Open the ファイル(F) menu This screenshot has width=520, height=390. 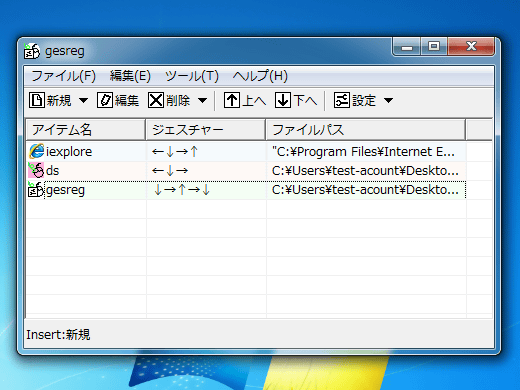pyautogui.click(x=64, y=76)
